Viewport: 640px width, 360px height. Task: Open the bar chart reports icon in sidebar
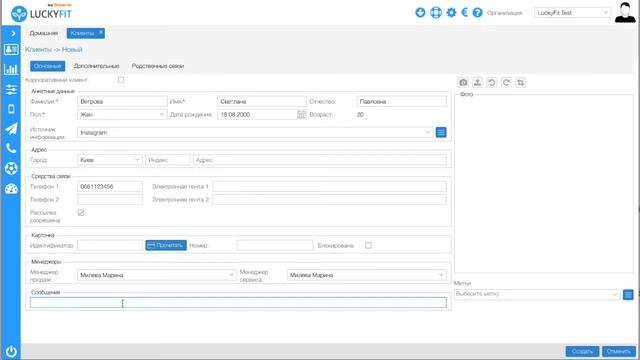click(x=11, y=69)
